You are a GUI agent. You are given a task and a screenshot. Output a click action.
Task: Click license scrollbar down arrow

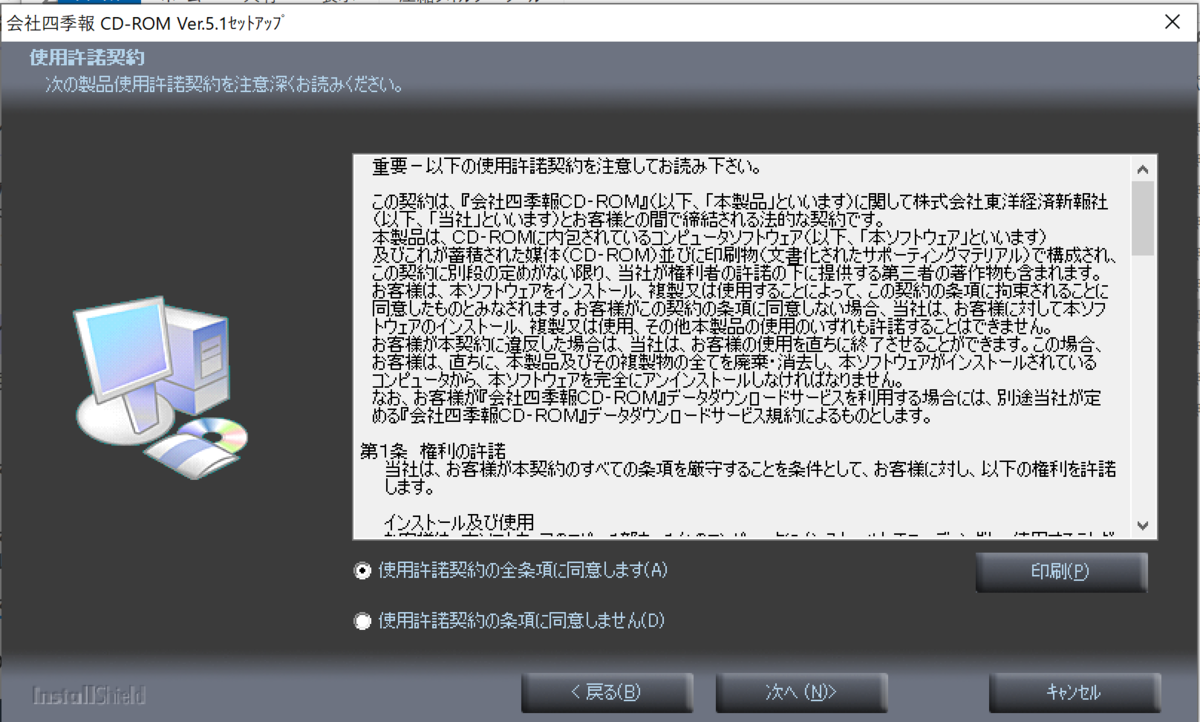[1145, 526]
